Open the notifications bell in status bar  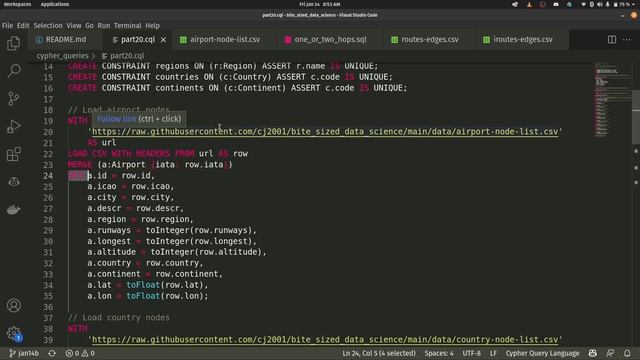[627, 353]
